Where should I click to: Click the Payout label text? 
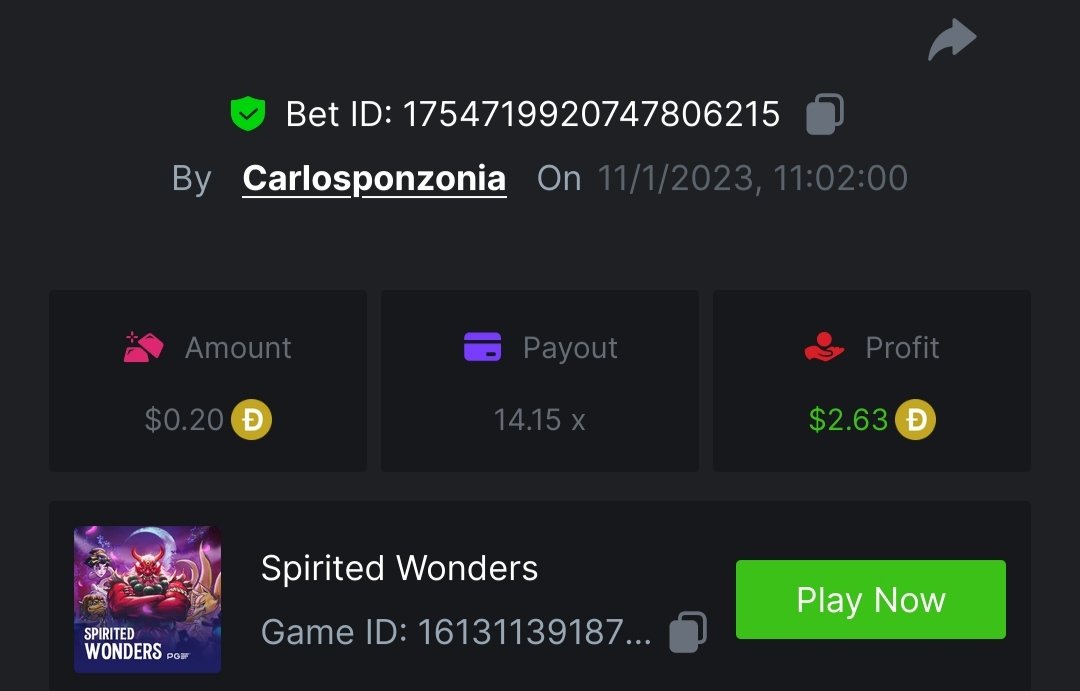coord(570,348)
